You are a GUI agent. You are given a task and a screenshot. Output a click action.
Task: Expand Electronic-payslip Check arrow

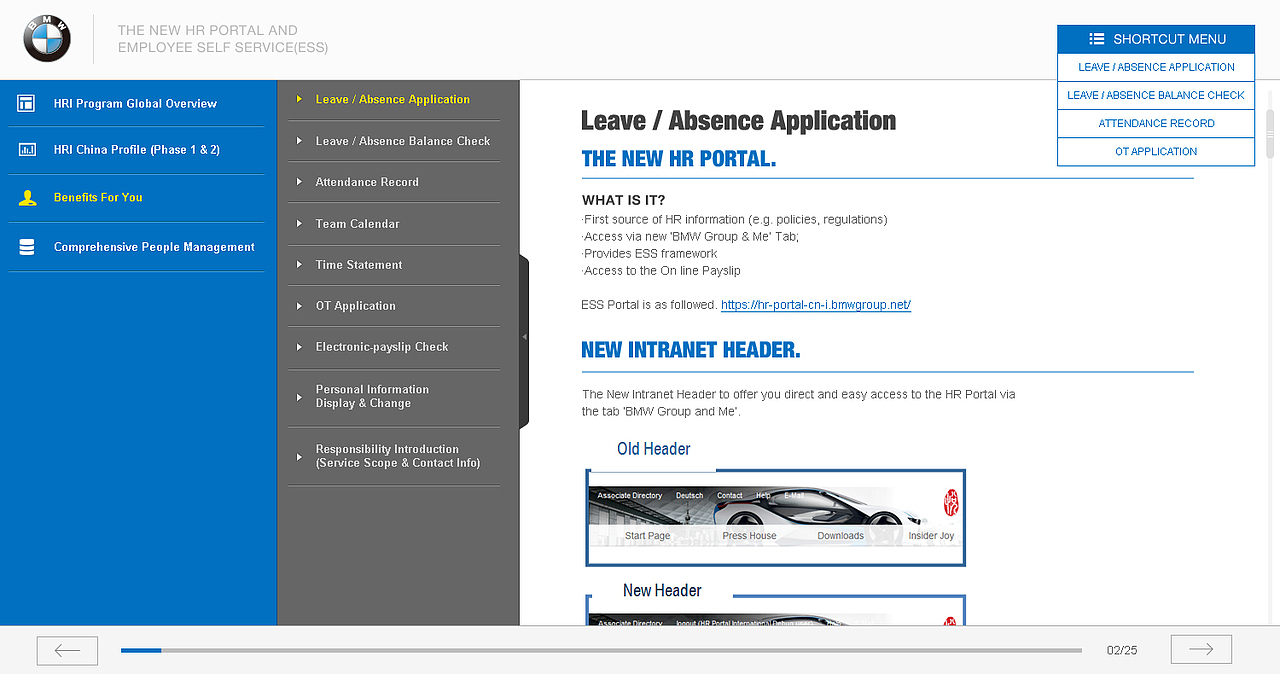(x=299, y=347)
